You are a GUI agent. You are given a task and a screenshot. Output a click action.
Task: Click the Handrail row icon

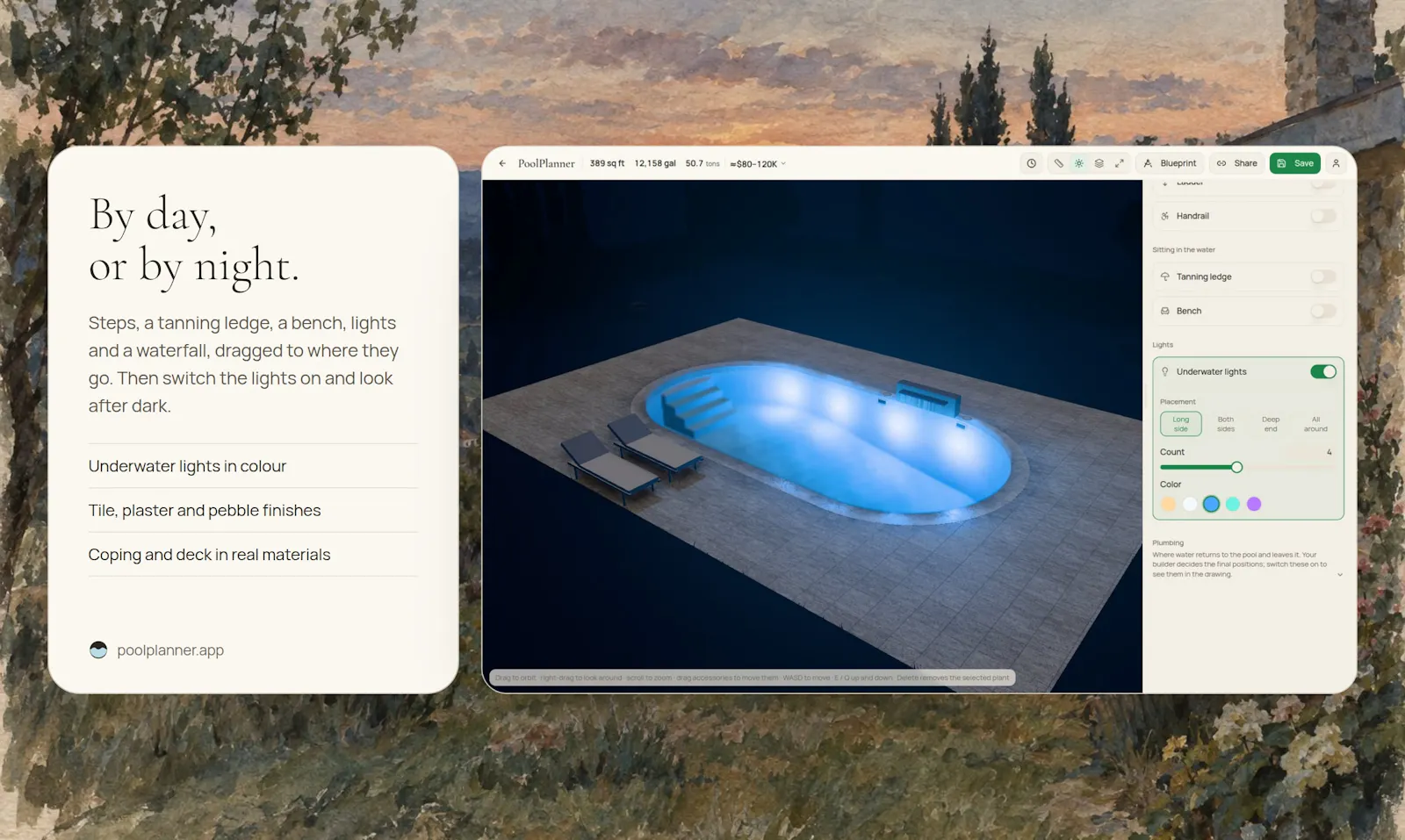[x=1165, y=216]
